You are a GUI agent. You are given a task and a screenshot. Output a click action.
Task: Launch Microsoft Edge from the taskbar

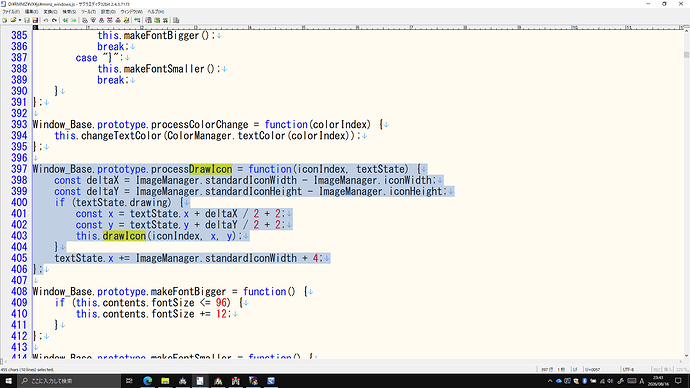147,381
